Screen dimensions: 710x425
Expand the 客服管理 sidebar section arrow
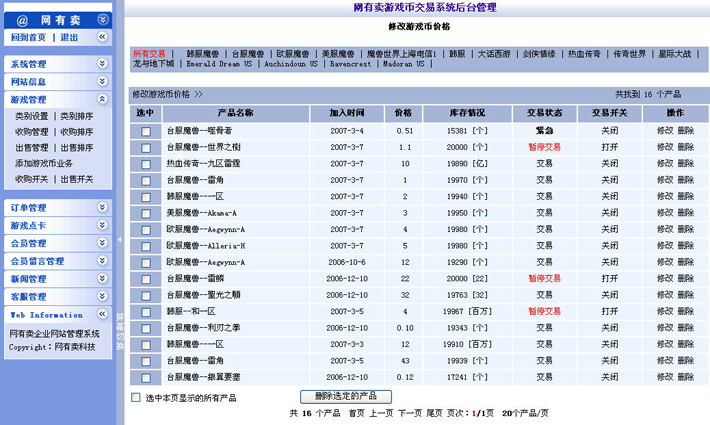tap(102, 296)
